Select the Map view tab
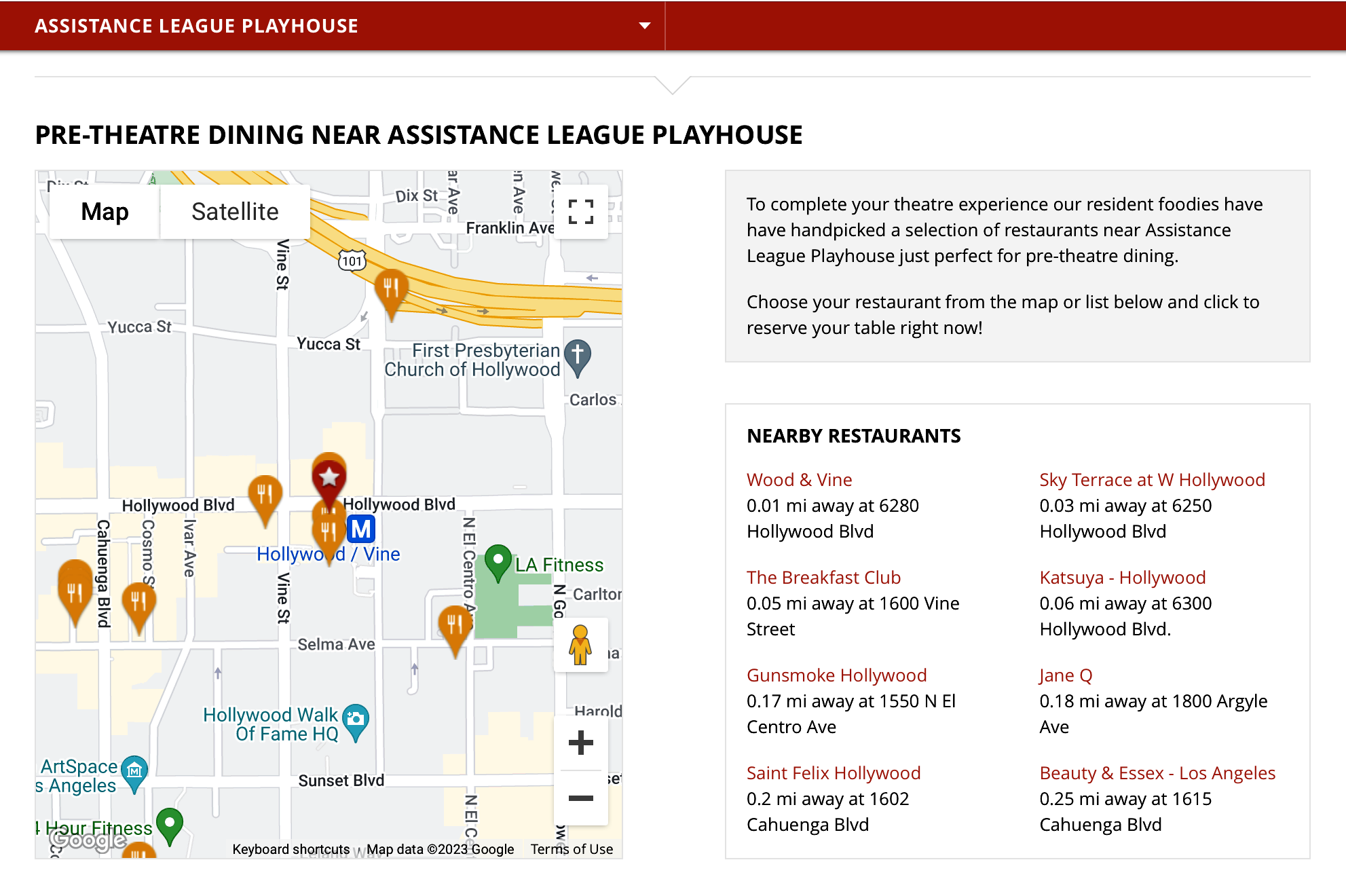Viewport: 1346px width, 896px height. 105,212
